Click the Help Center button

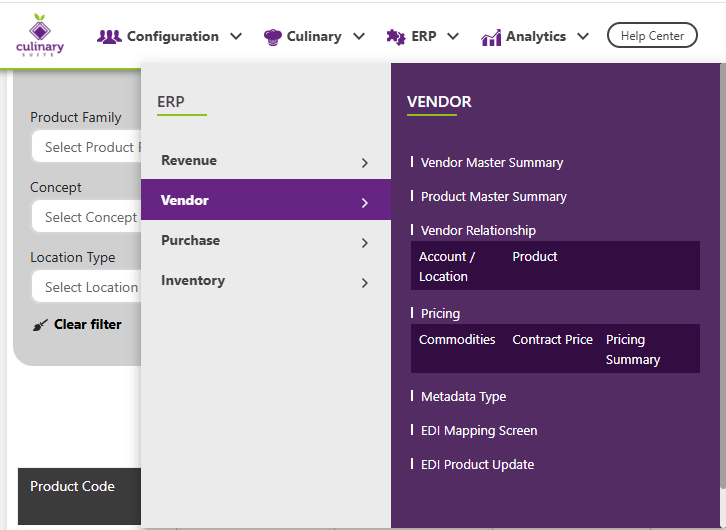click(x=652, y=35)
